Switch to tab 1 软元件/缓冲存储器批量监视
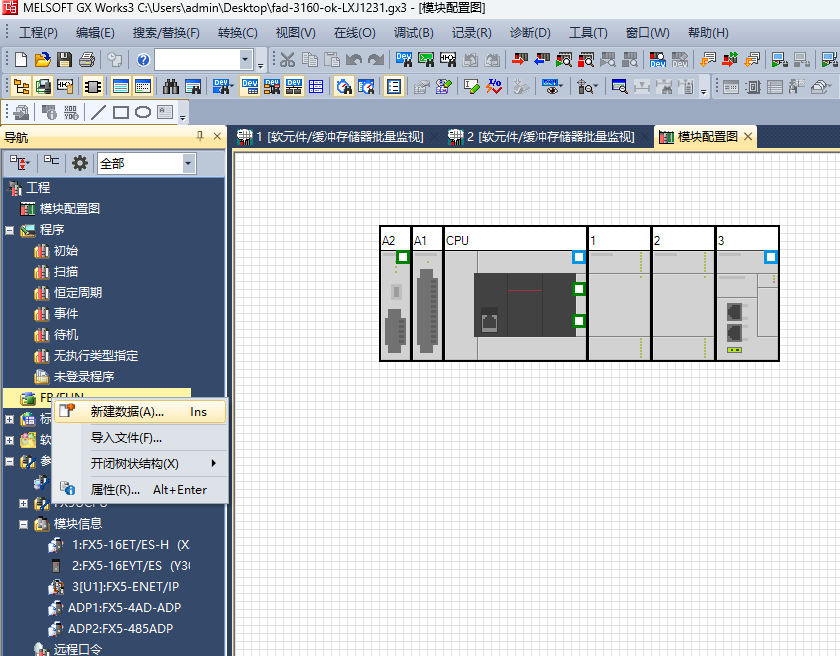 point(331,137)
